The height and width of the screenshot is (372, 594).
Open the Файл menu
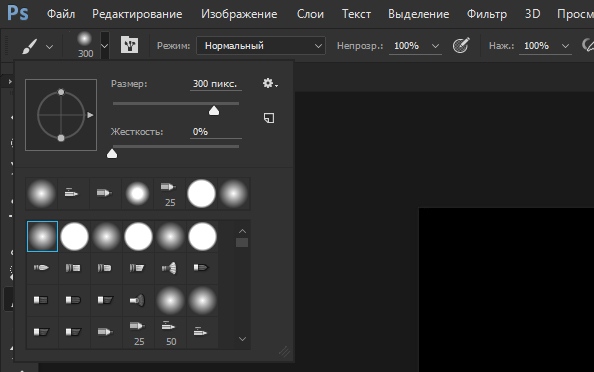click(x=61, y=14)
